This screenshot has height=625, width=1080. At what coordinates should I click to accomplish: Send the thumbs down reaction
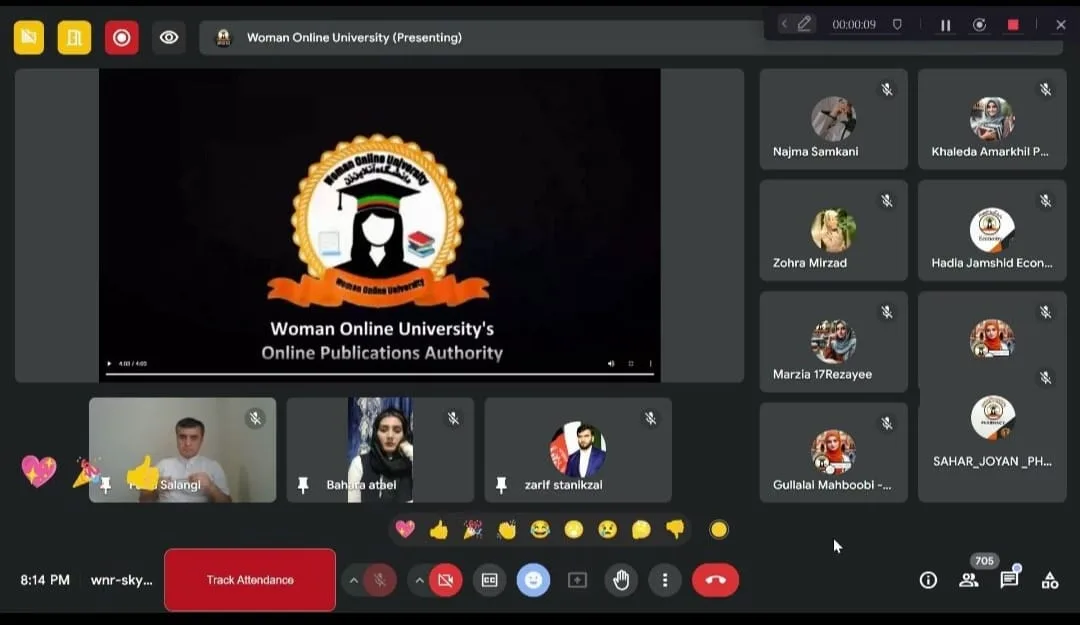click(x=675, y=530)
